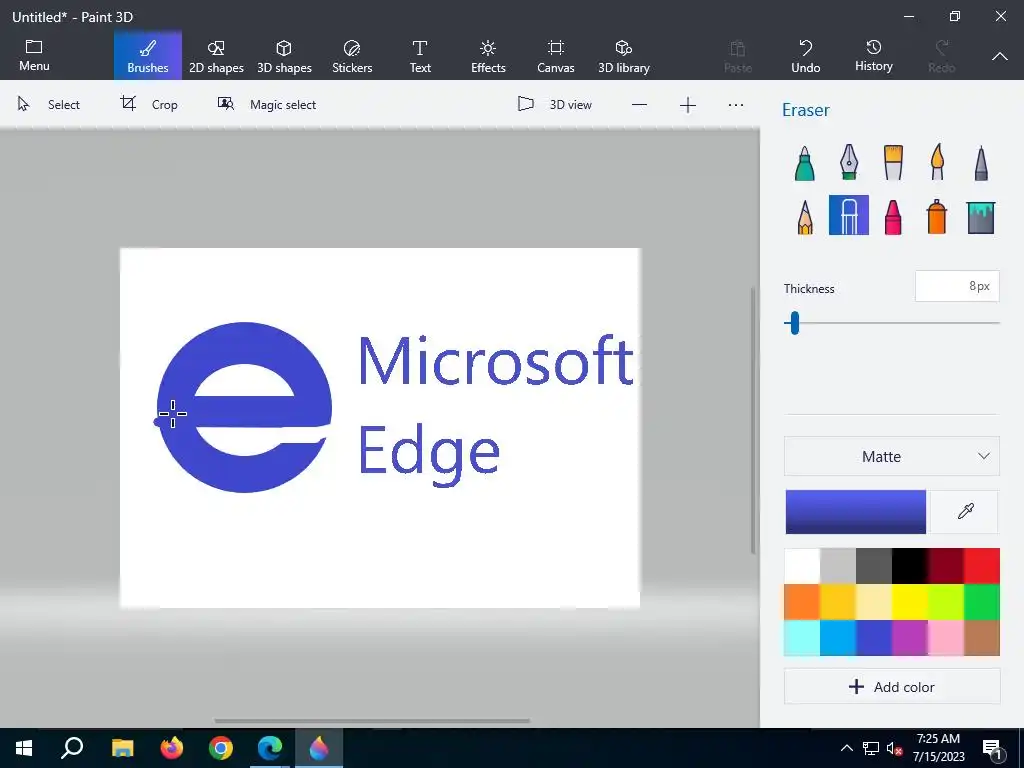Open the History panel
1024x768 pixels.
[x=873, y=56]
